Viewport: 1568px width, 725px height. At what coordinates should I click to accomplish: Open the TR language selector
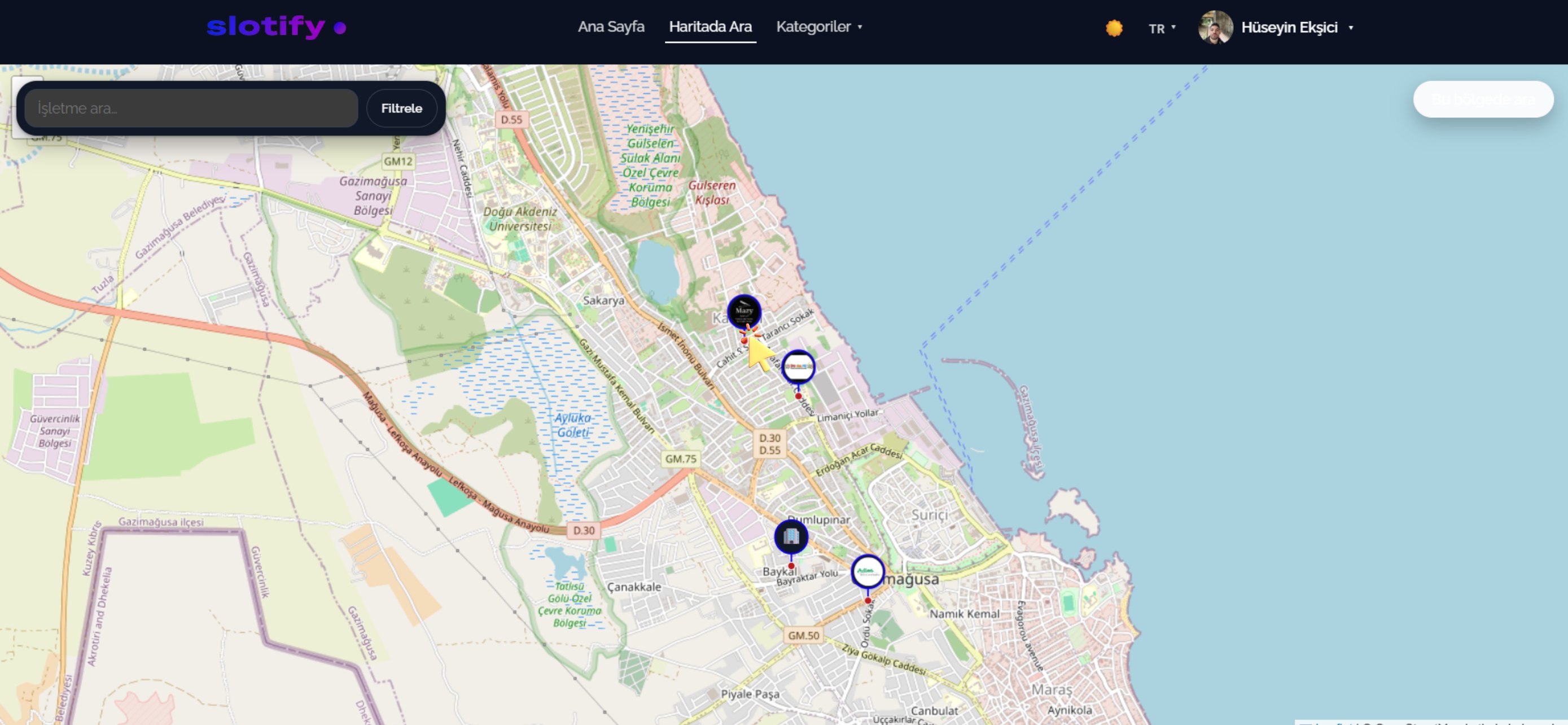(x=1162, y=28)
